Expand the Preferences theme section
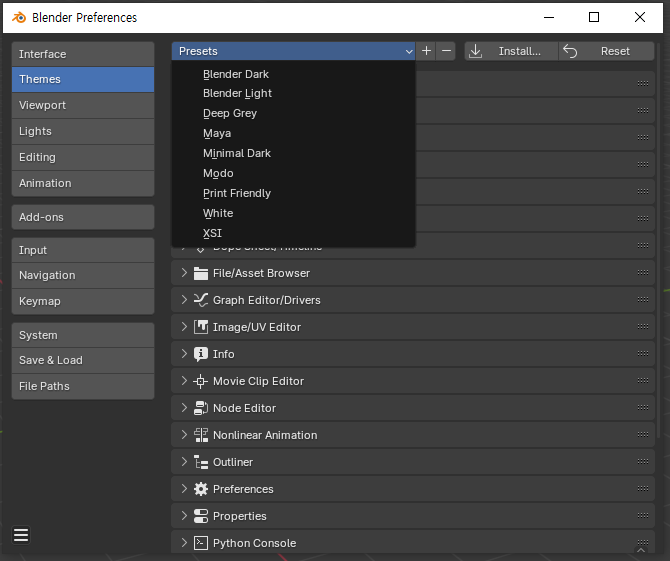 [x=184, y=488]
